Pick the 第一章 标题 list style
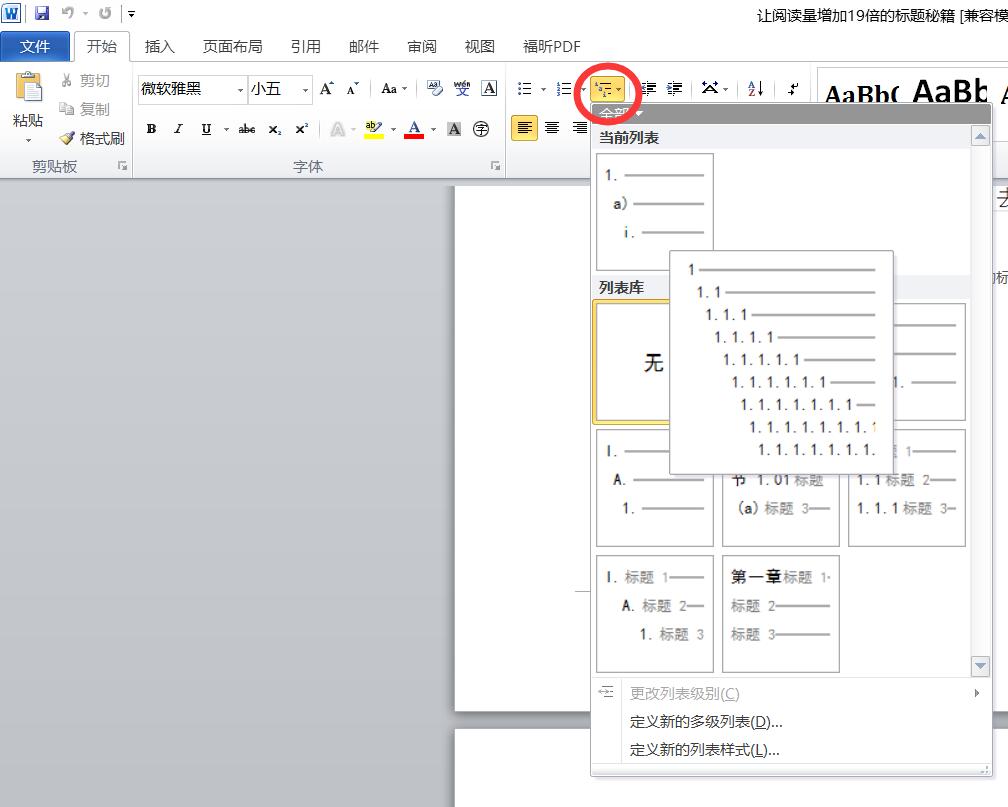 pyautogui.click(x=780, y=614)
